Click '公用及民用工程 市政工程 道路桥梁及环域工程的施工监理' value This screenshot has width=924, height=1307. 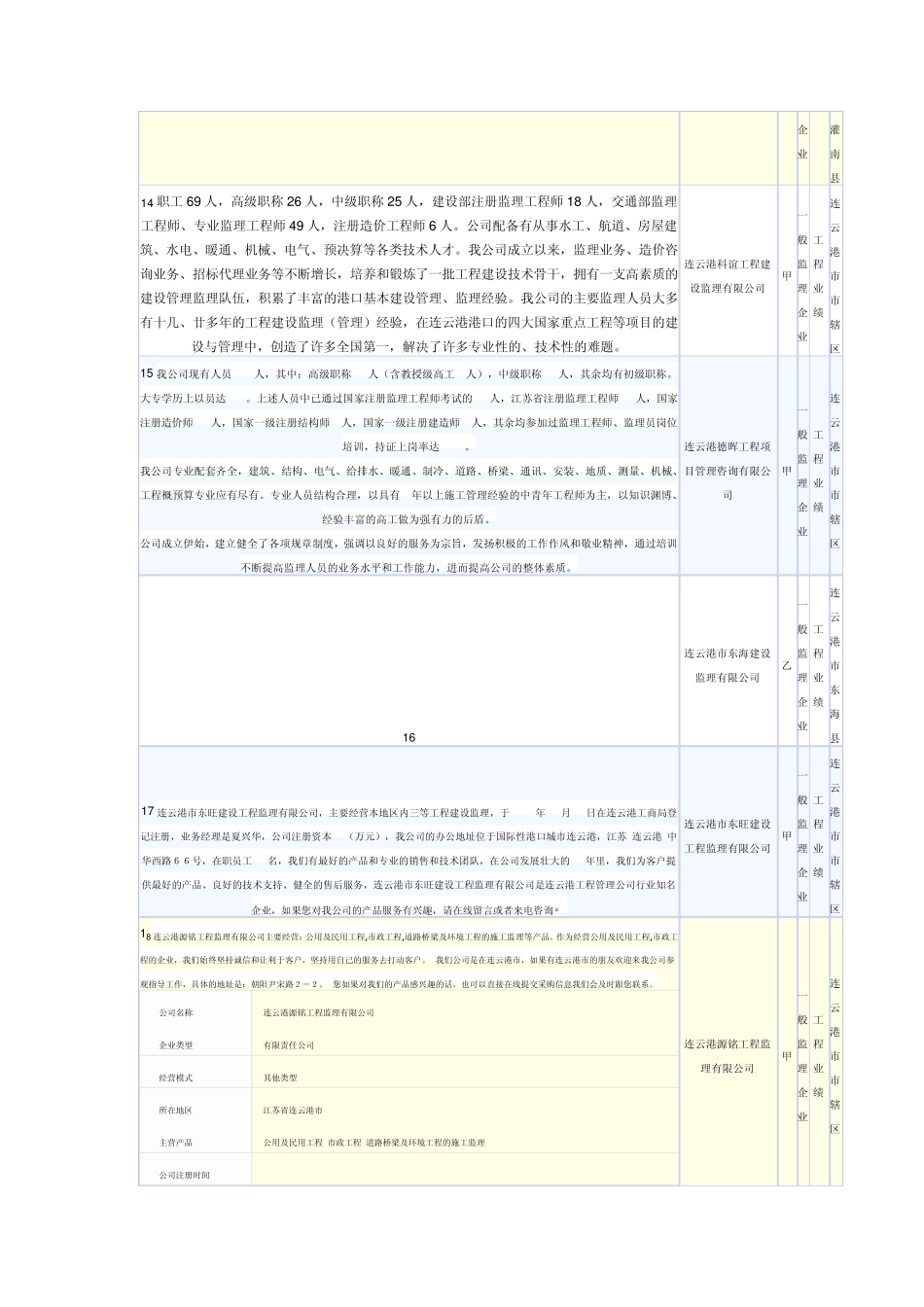[x=373, y=1143]
